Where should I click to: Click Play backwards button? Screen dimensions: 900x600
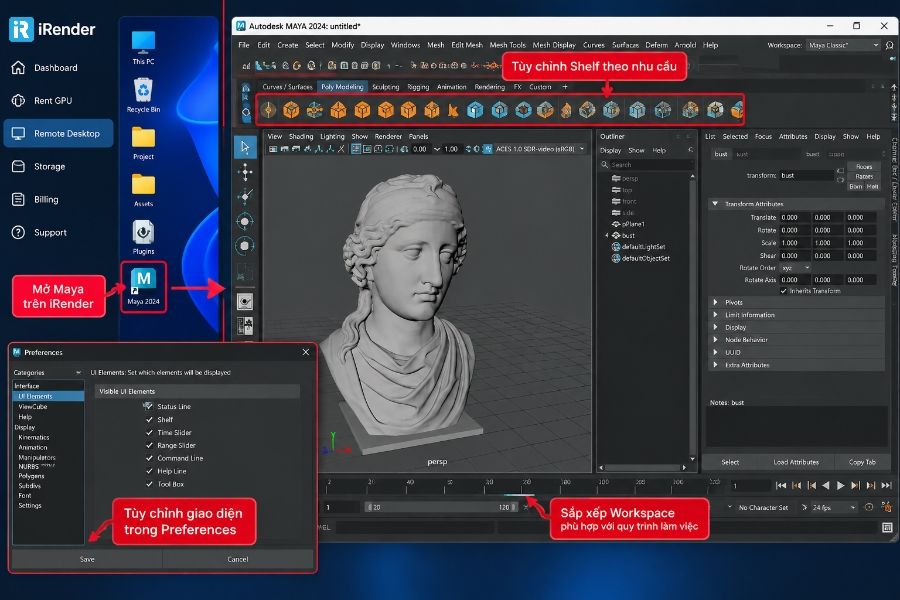point(825,486)
